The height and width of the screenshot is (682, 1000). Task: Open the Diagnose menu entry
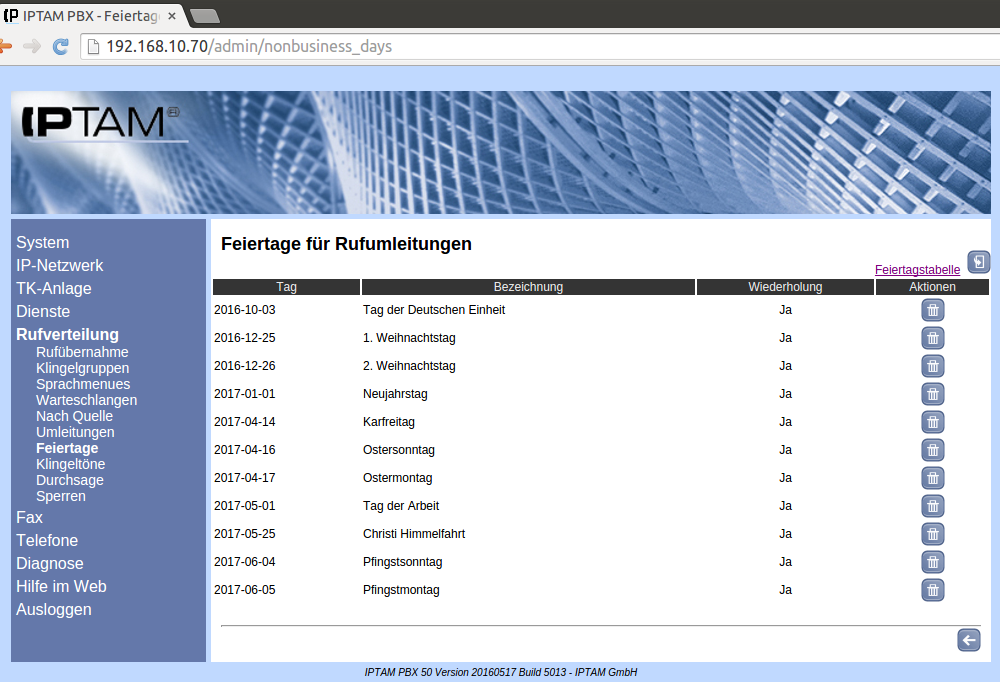coord(50,564)
